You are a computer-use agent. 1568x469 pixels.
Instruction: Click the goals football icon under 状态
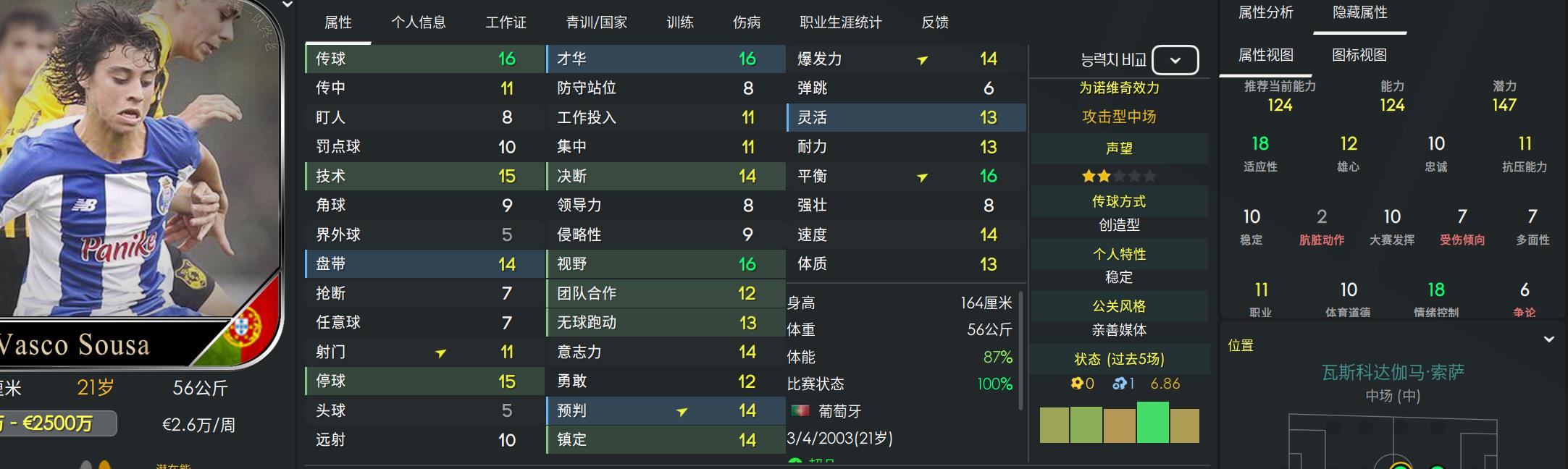(1077, 384)
